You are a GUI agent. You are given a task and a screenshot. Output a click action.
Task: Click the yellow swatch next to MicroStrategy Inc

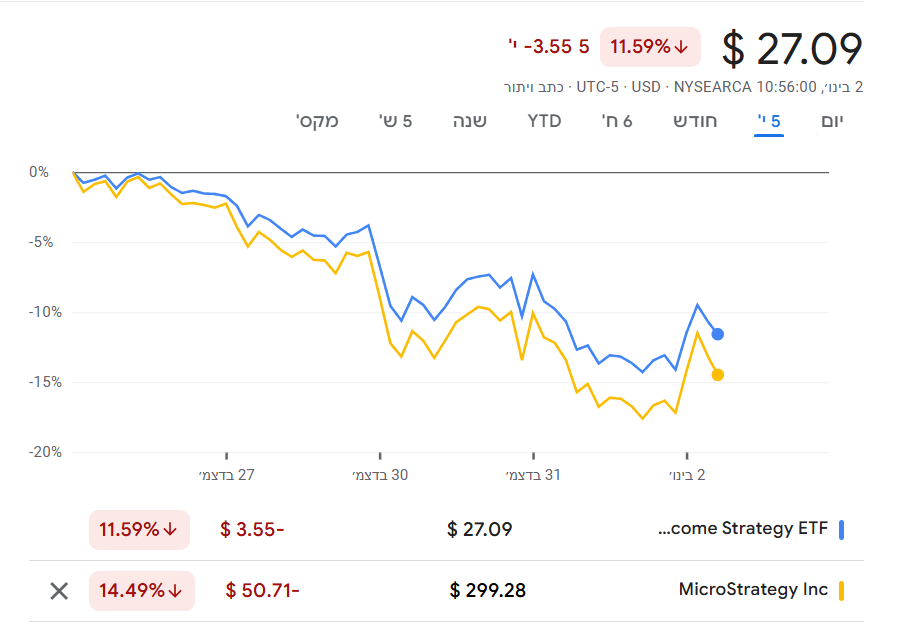(842, 590)
